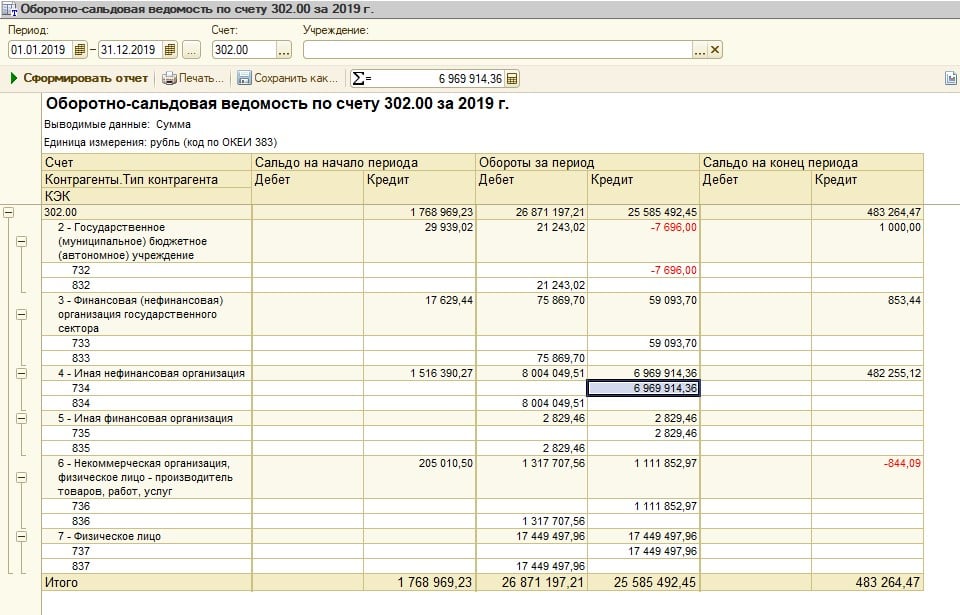
Task: Click the green run arrow icon
Action: click(14, 78)
